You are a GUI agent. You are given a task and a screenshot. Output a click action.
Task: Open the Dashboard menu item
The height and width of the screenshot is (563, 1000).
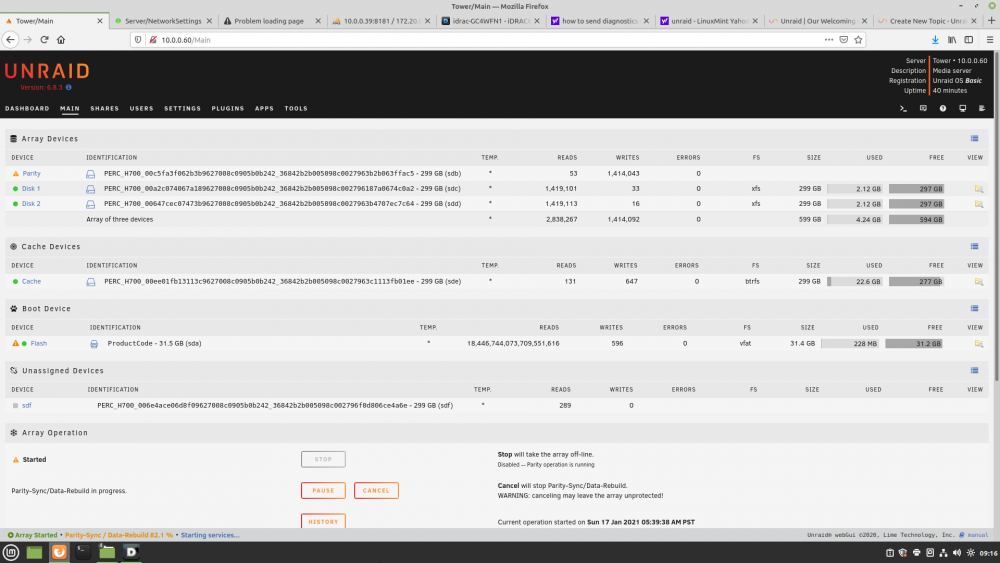point(27,108)
